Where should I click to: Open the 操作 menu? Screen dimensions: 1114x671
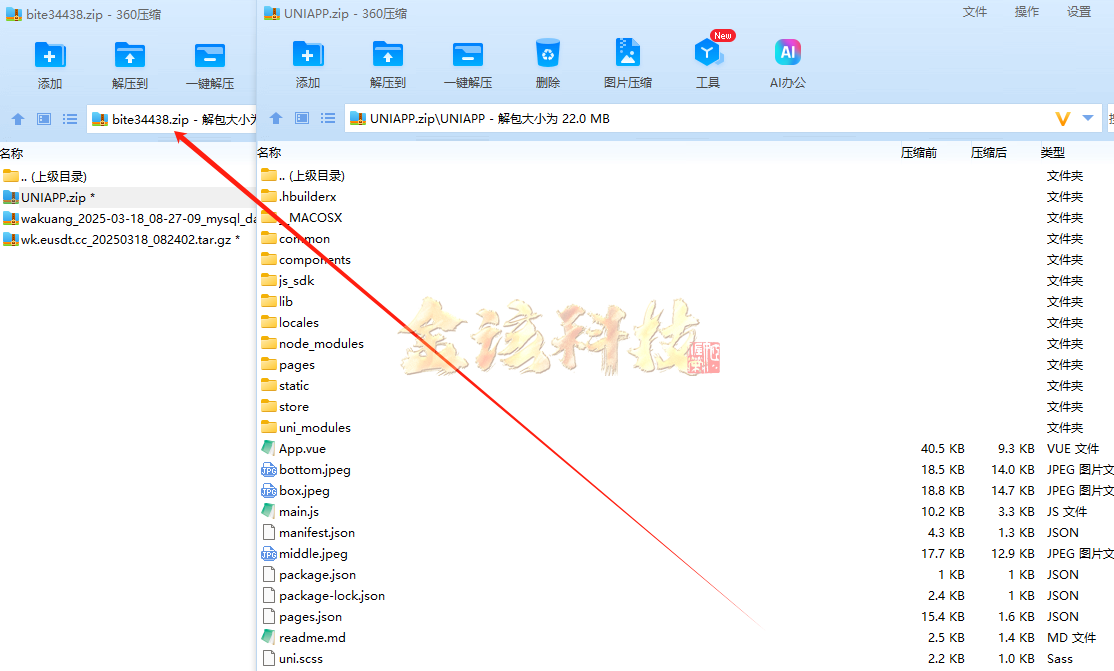tap(1026, 12)
